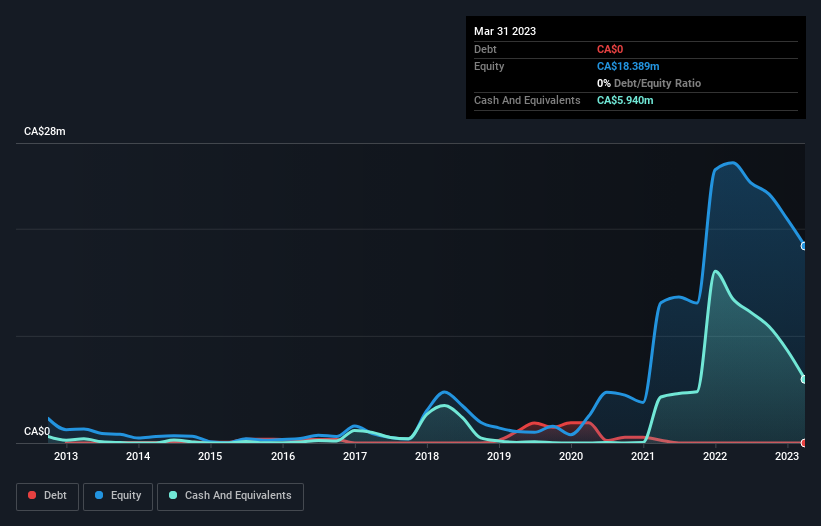Toggle the Equity series legend button

[118, 496]
